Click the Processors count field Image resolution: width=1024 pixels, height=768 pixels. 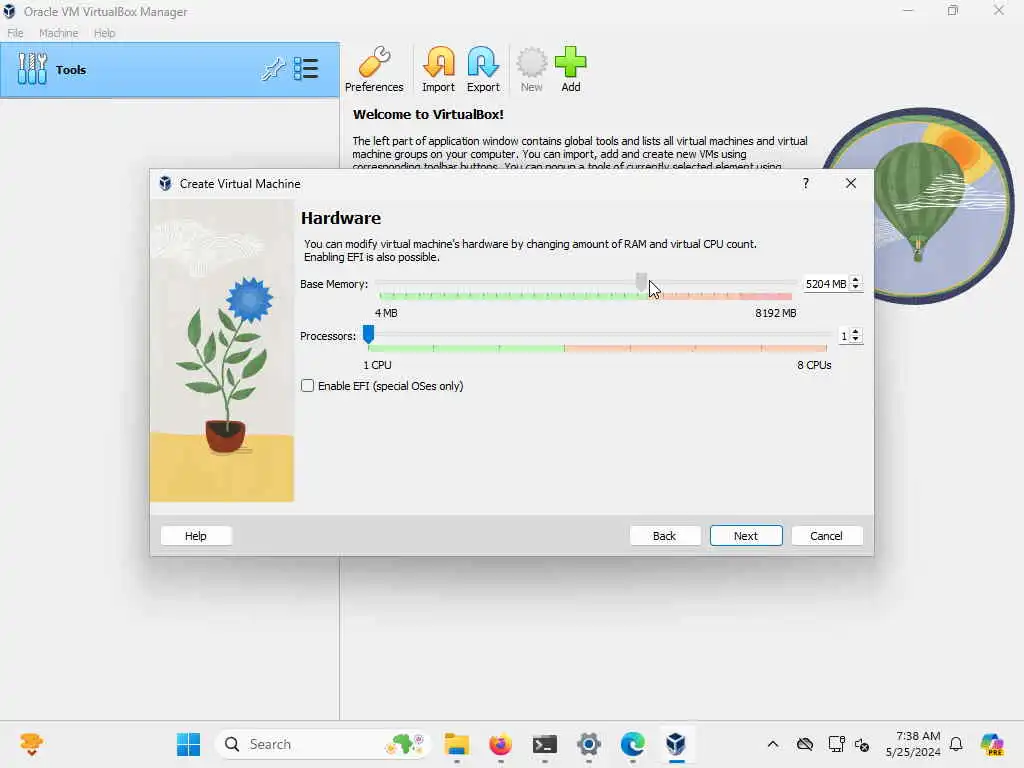tap(844, 336)
